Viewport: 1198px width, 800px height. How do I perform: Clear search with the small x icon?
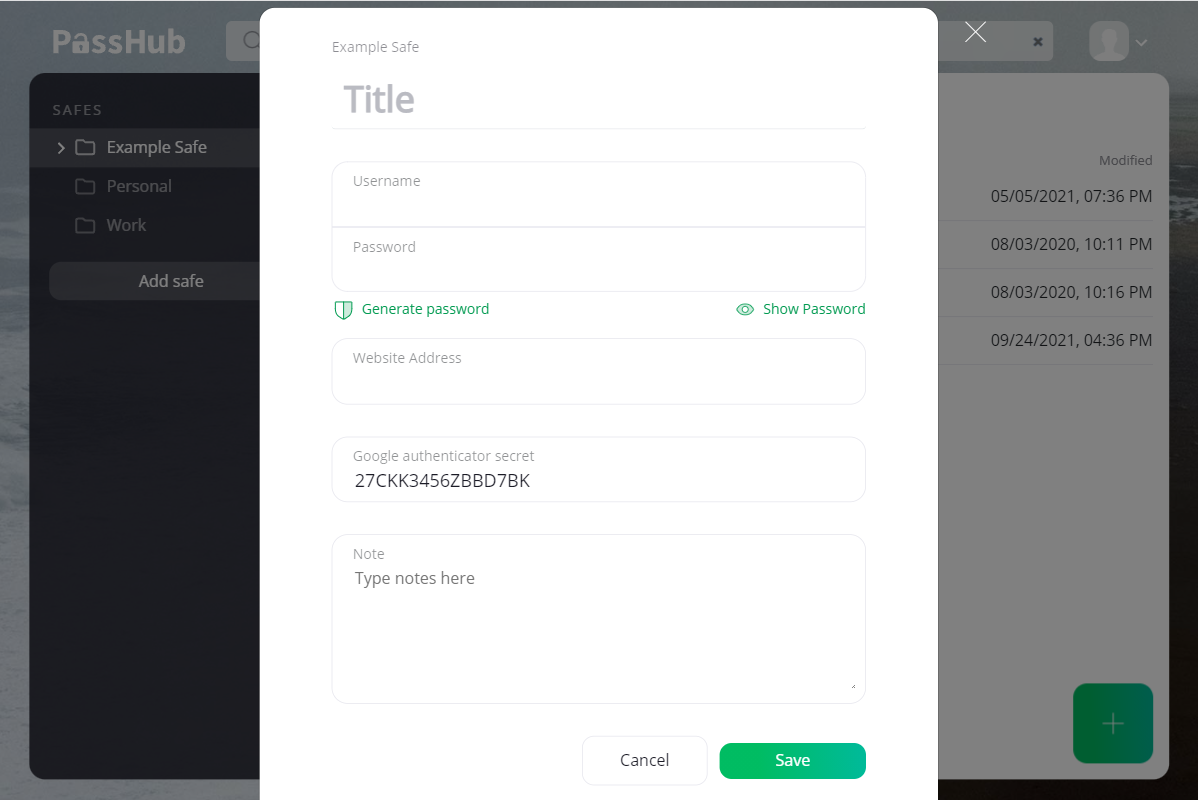click(x=1038, y=42)
